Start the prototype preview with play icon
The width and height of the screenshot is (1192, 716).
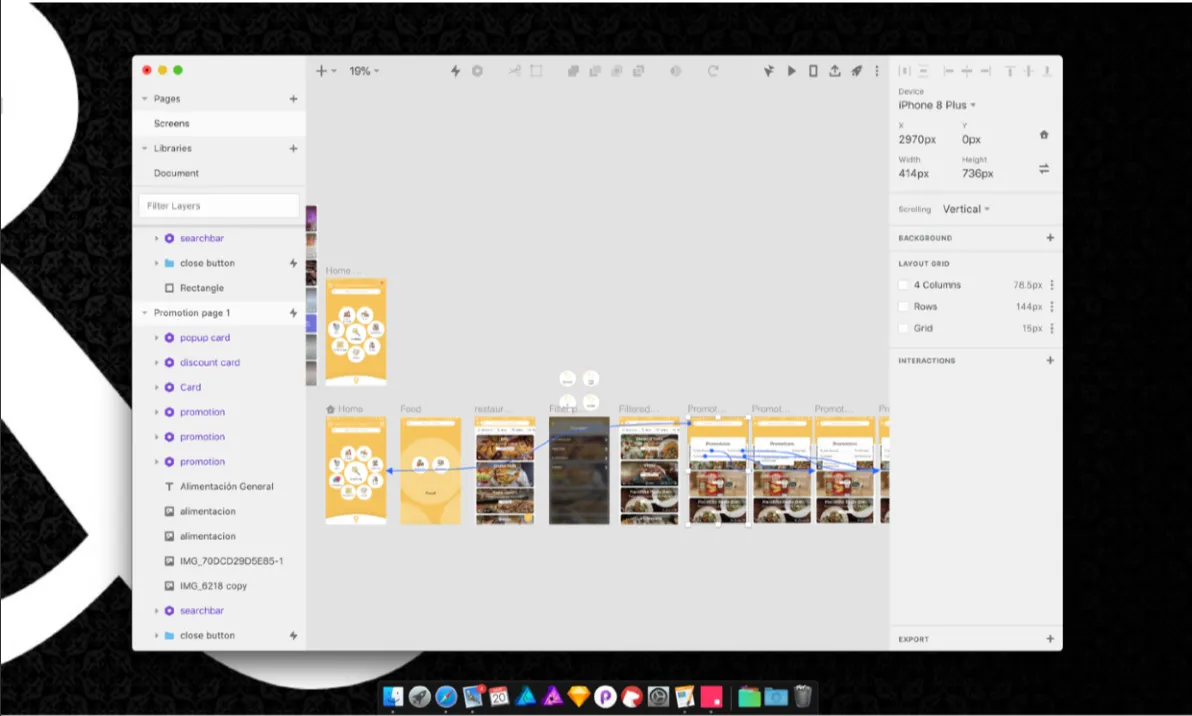coord(791,71)
